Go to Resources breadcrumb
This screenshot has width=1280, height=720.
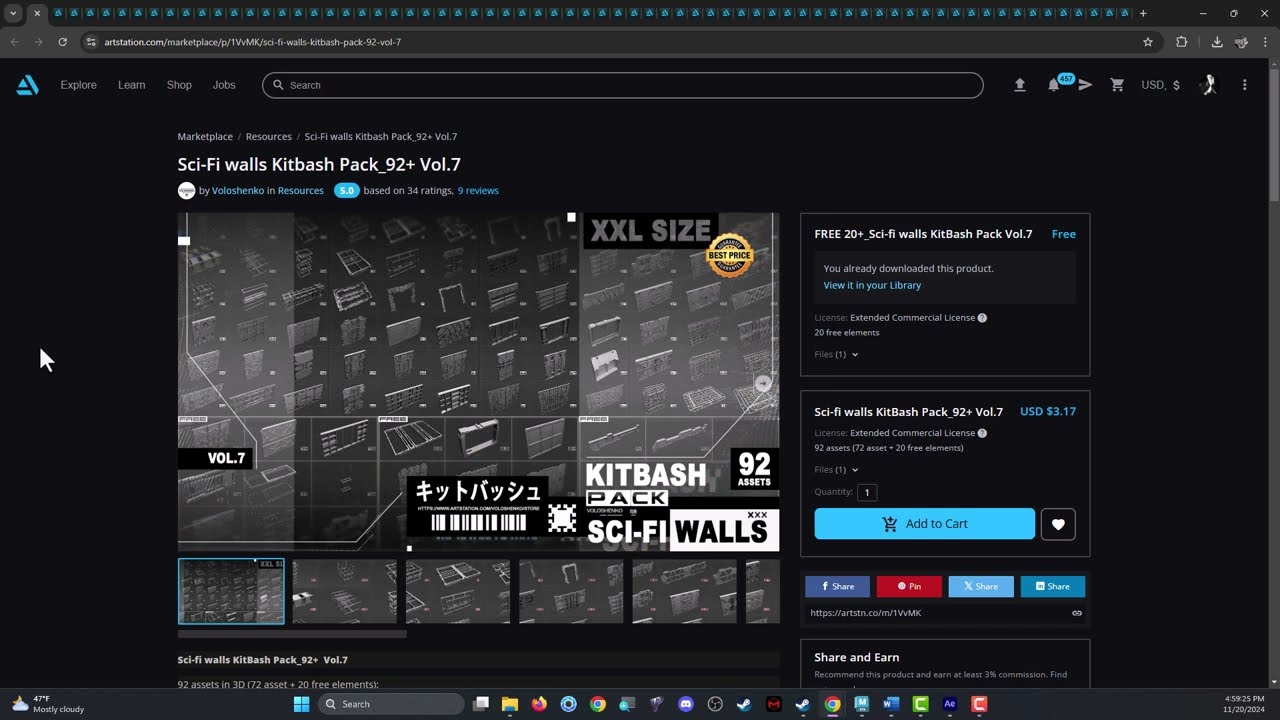[269, 136]
